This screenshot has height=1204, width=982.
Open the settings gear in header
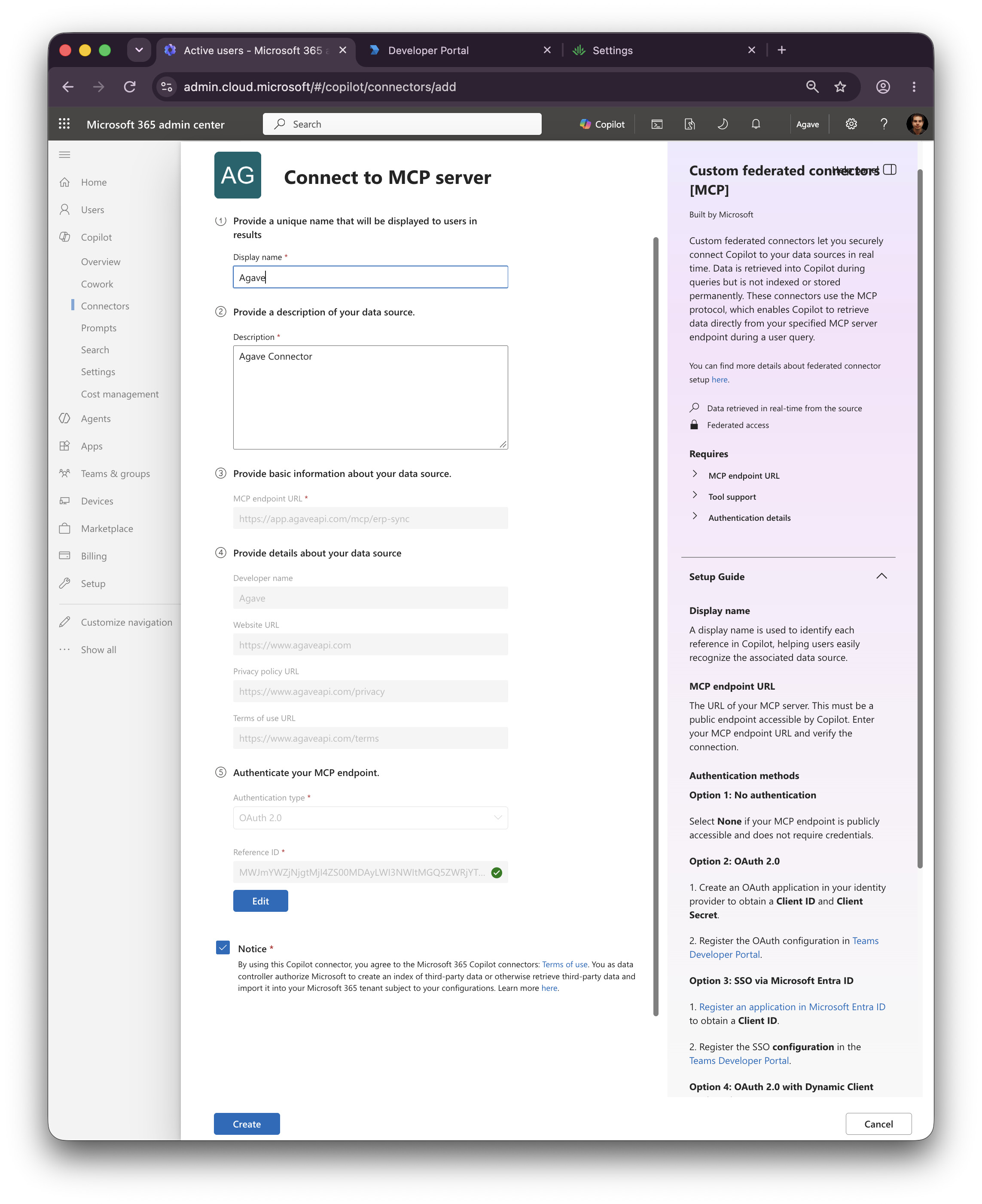851,124
